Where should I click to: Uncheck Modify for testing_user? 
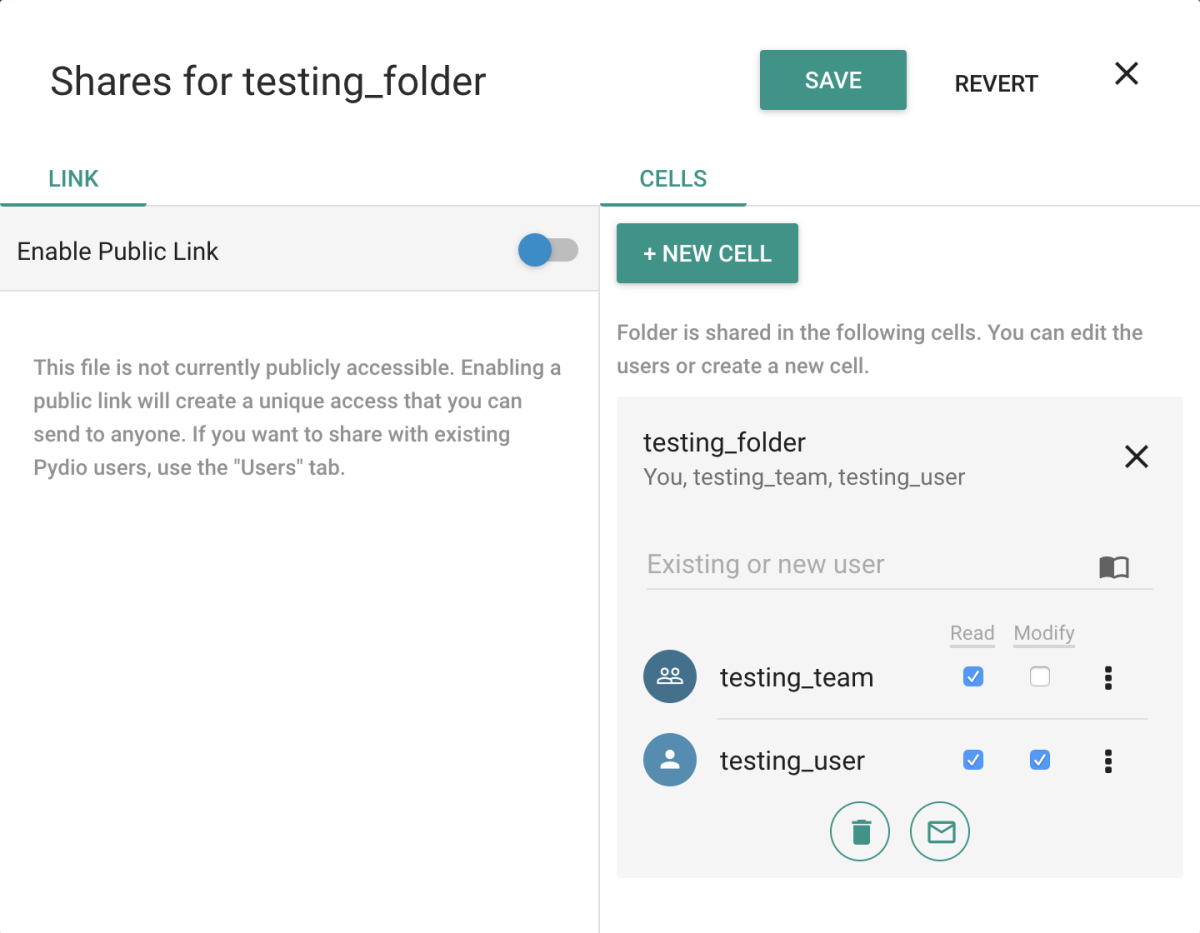click(1040, 760)
